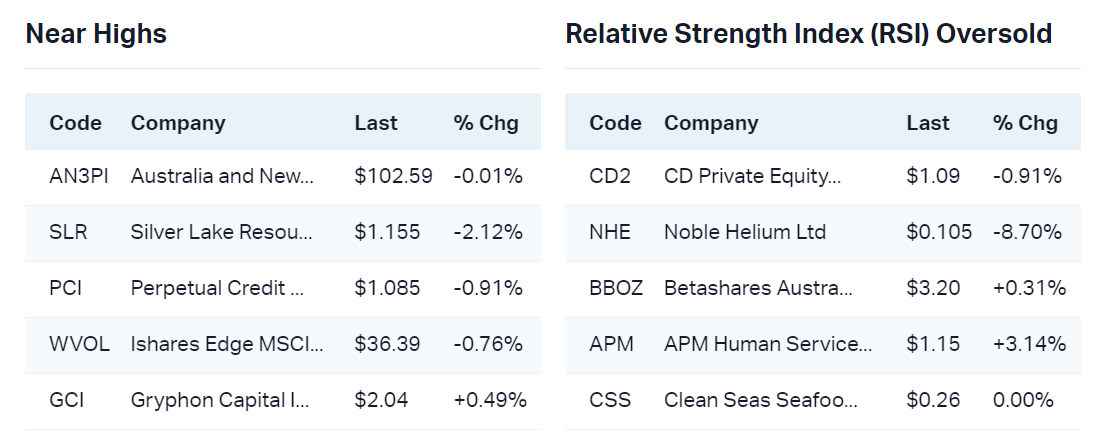Click the Near Highs section heading
1114x443 pixels.
[x=96, y=34]
